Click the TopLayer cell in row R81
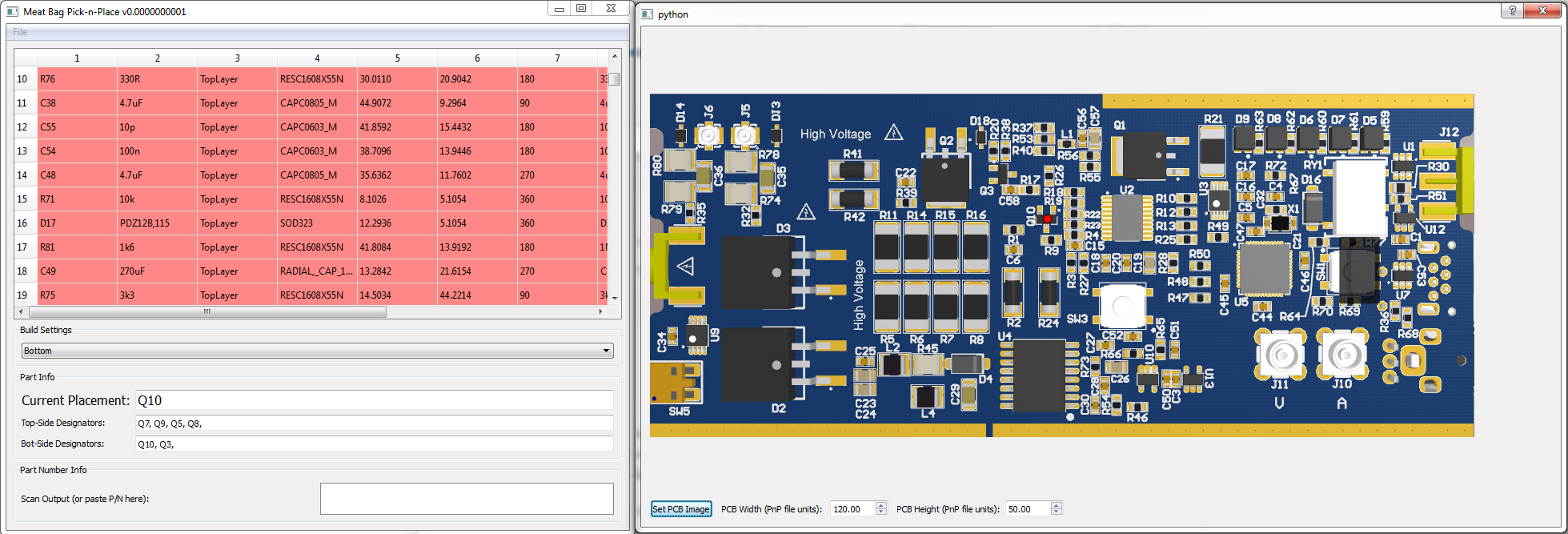Viewport: 1568px width, 534px height. point(237,247)
